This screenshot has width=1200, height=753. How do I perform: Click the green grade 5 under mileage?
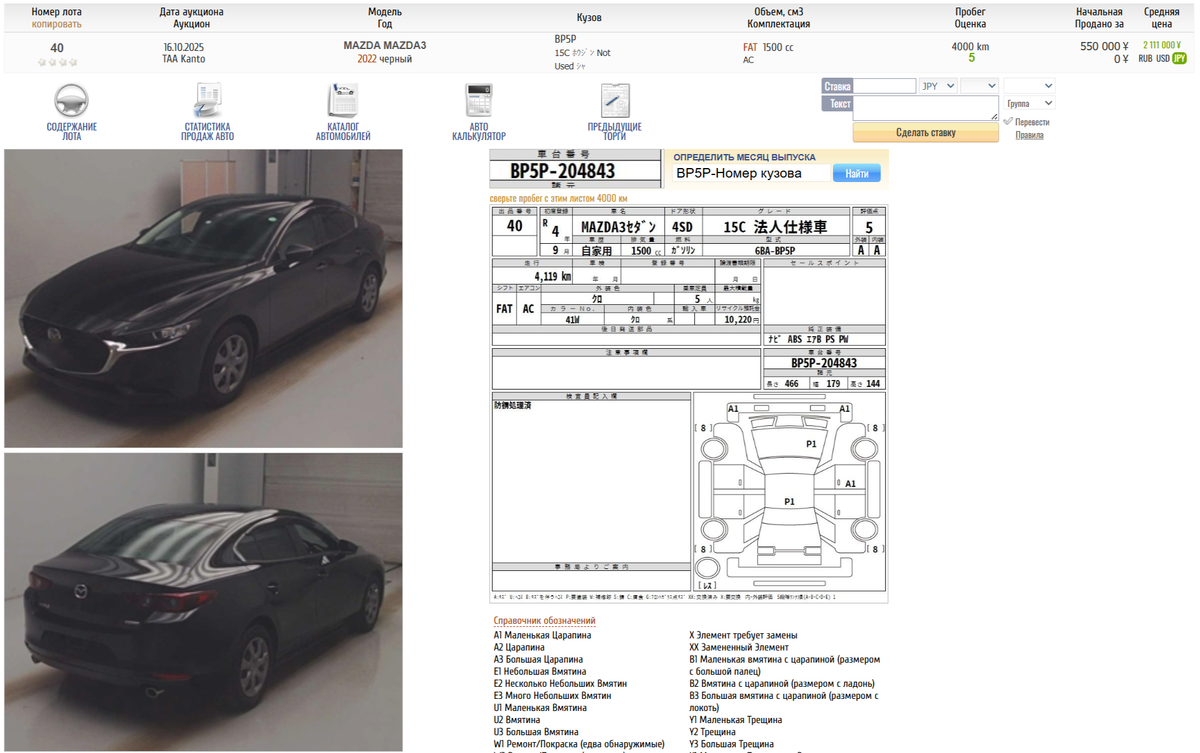coord(971,58)
